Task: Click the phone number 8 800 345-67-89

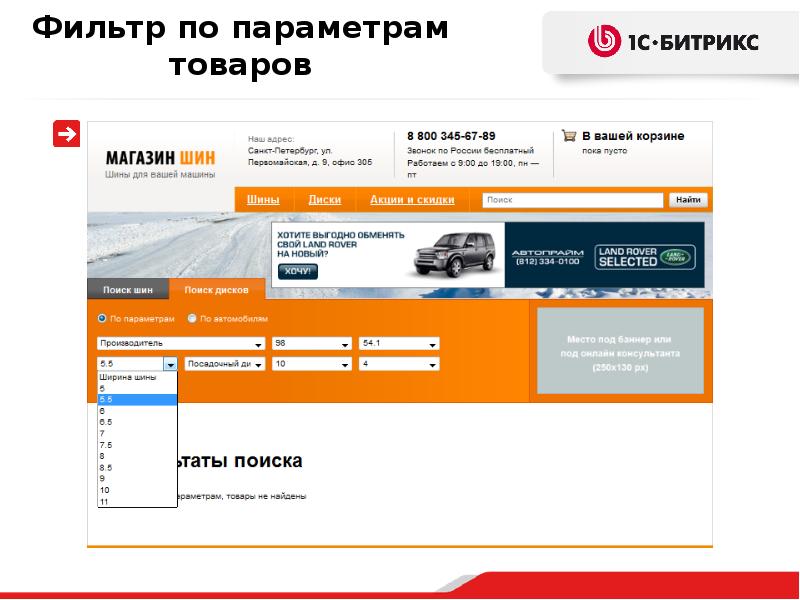Action: tap(451, 136)
